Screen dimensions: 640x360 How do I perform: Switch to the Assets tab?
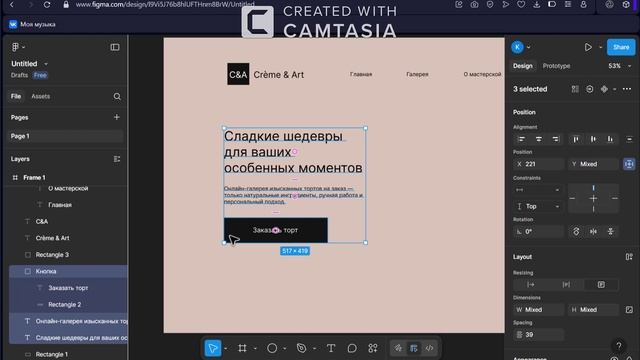40,96
